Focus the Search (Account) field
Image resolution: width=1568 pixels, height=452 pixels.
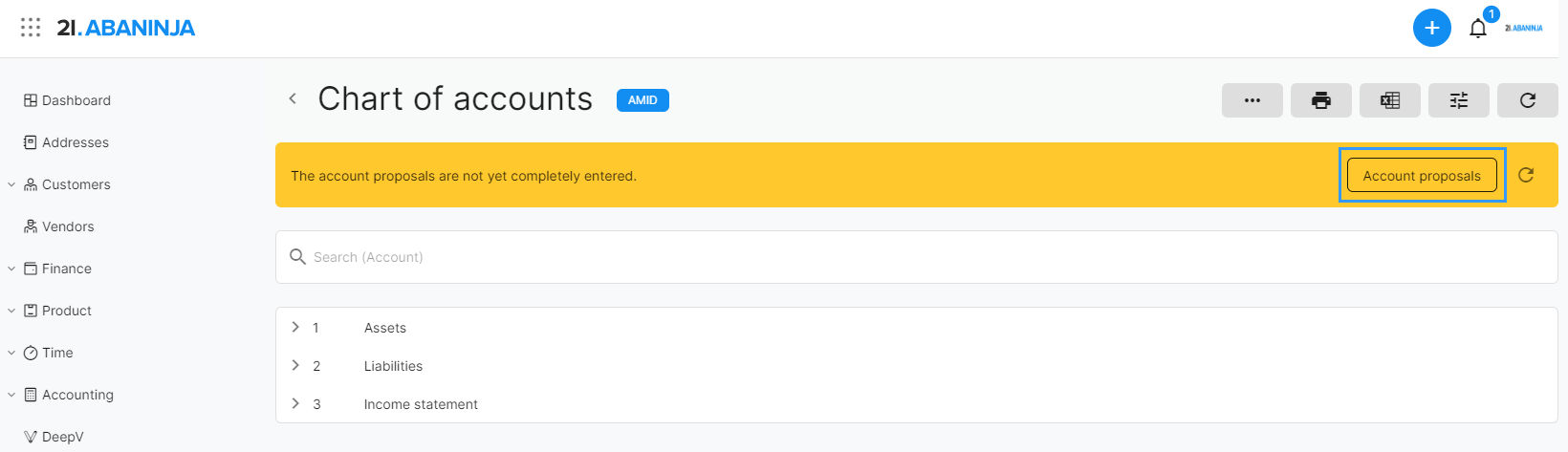917,257
